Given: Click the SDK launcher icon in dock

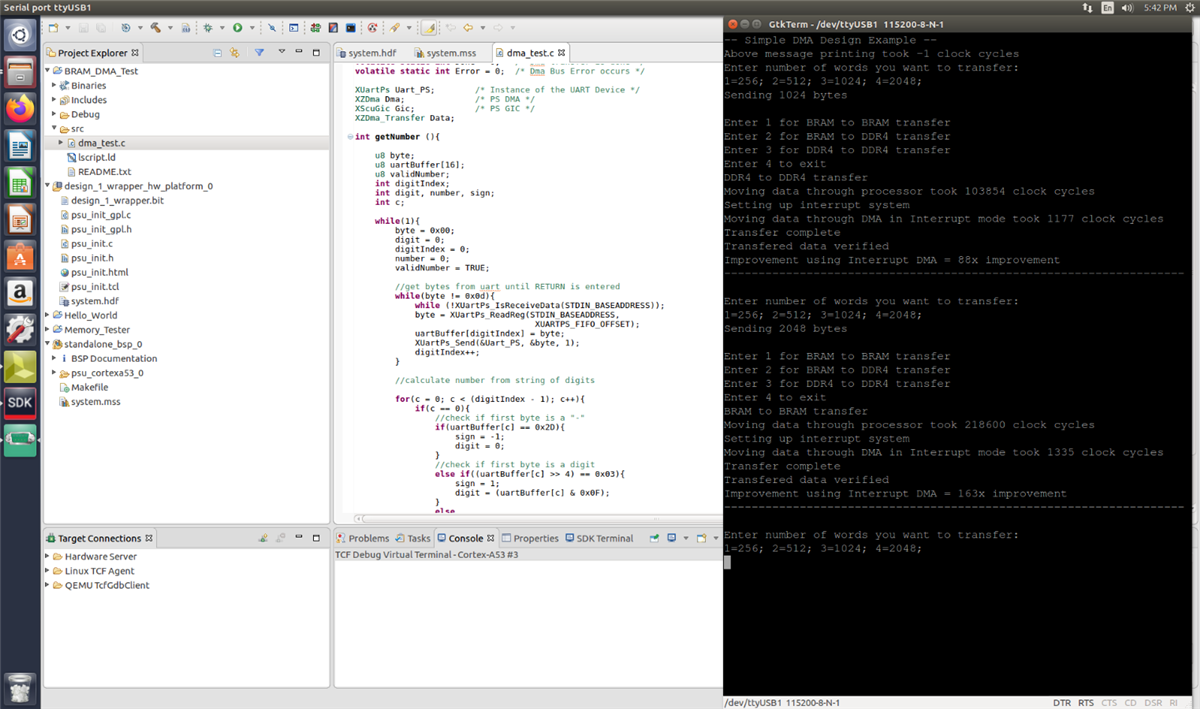Looking at the screenshot, I should tap(20, 402).
